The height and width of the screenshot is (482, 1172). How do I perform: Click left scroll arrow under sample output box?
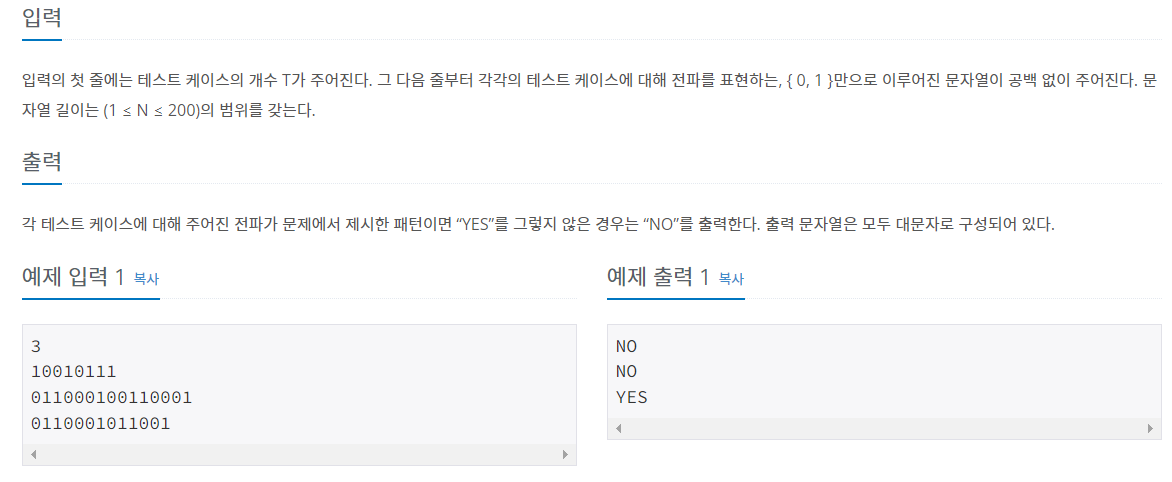618,428
